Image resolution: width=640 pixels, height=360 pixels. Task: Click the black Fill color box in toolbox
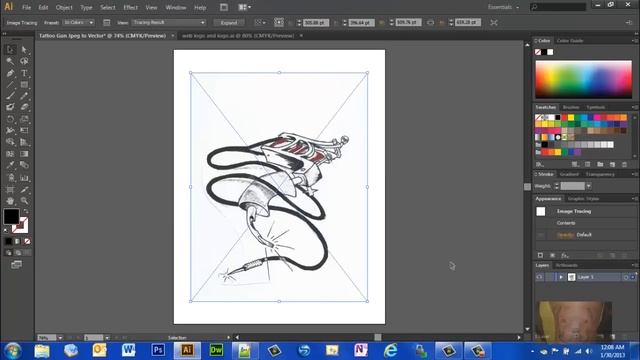point(11,216)
